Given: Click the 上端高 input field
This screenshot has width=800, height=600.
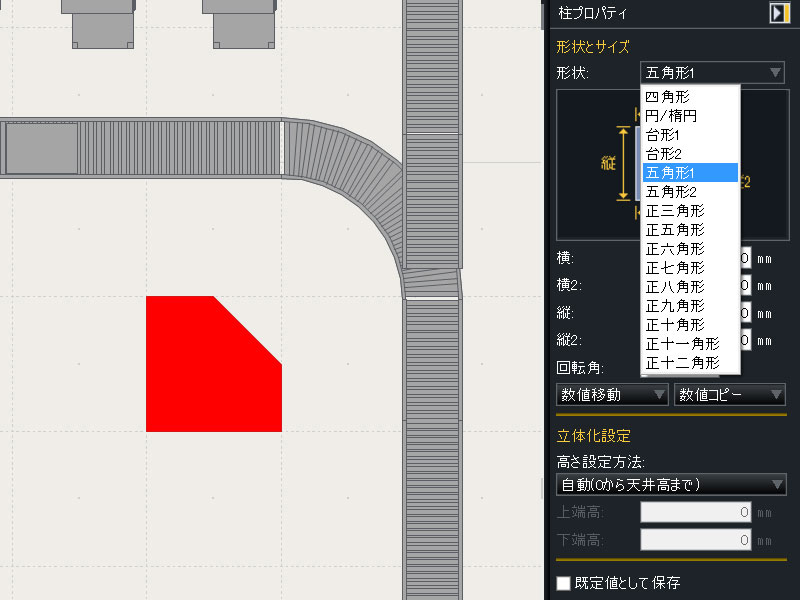Looking at the screenshot, I should pyautogui.click(x=695, y=513).
